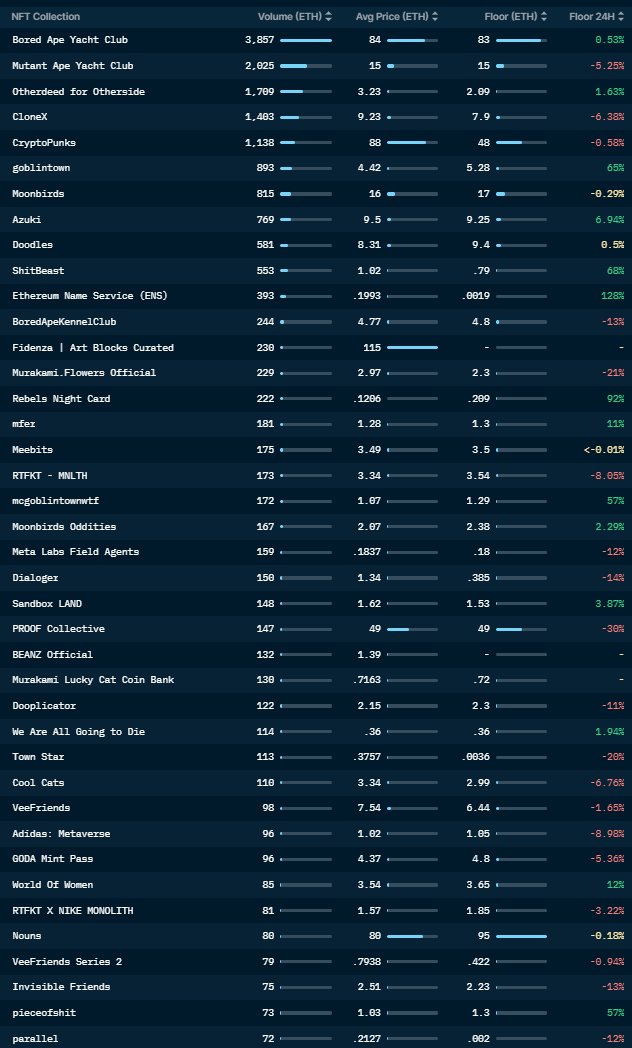The width and height of the screenshot is (632, 1048).
Task: Select Invisible Friends collection name
Action: pos(61,987)
